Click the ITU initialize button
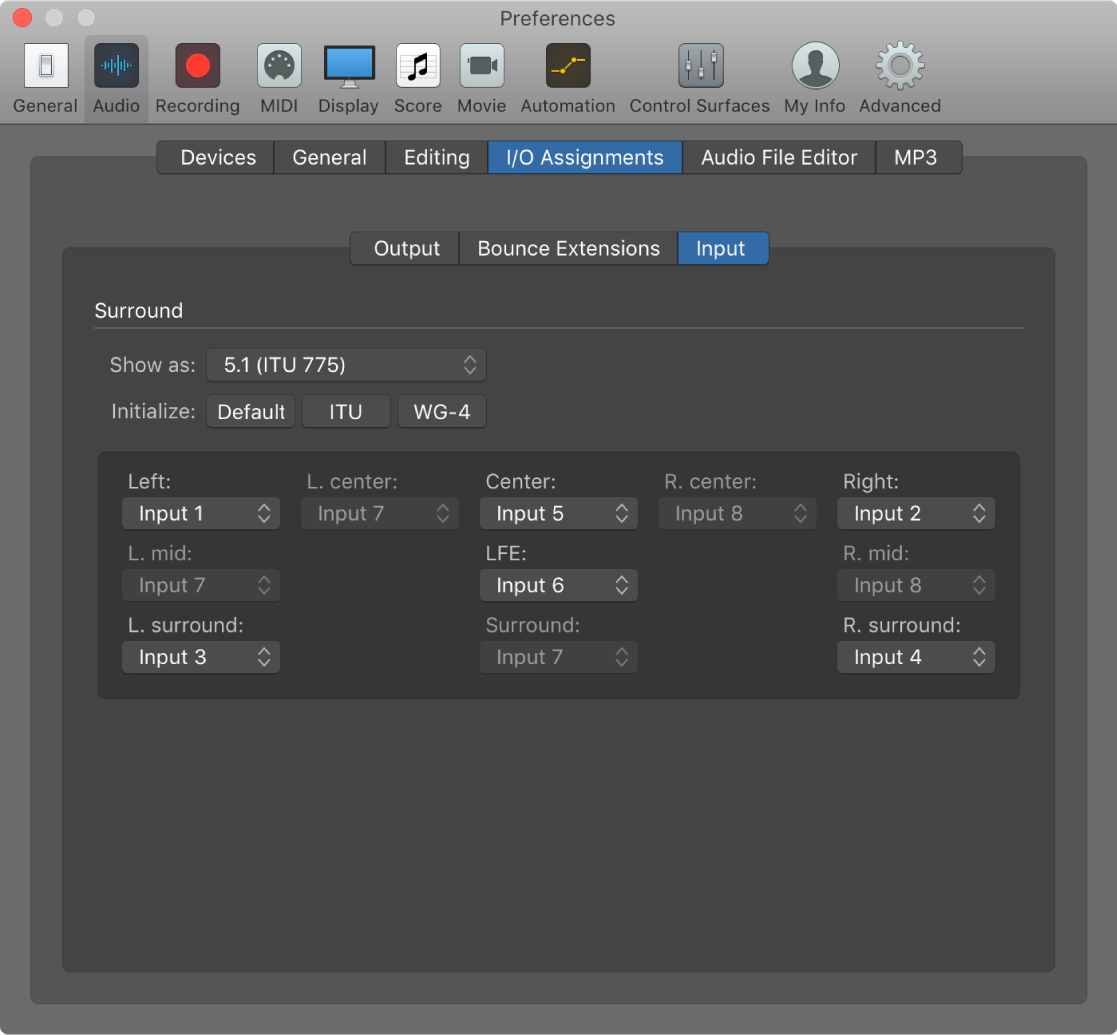Viewport: 1117px width, 1035px height. click(x=346, y=411)
